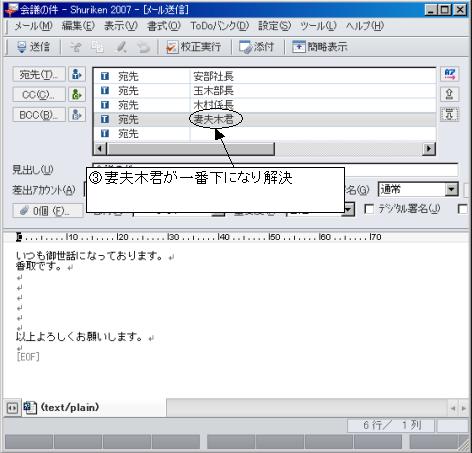This screenshot has height=453, width=472.
Task: Open address book icon beside 宛先(T) button
Action: coord(77,74)
